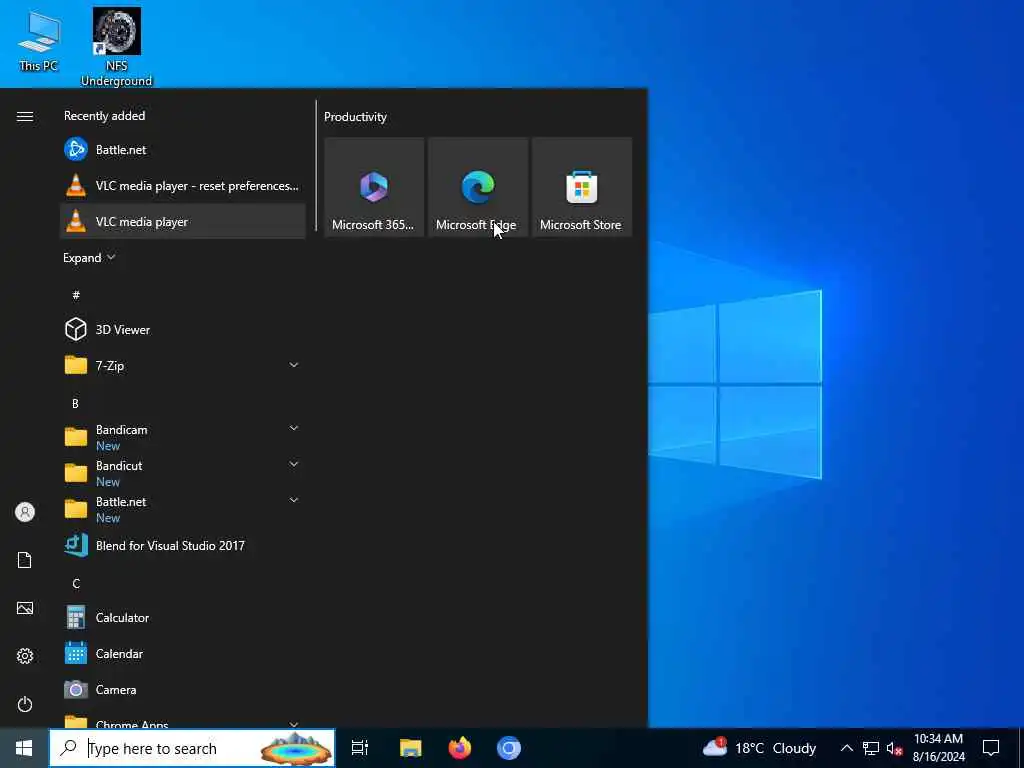This screenshot has height=768, width=1024.
Task: Click the Windows Start button
Action: click(24, 748)
